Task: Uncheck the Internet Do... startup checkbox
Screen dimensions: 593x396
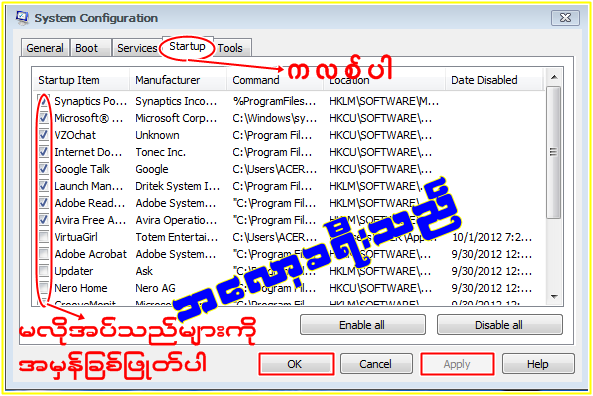Action: (44, 152)
